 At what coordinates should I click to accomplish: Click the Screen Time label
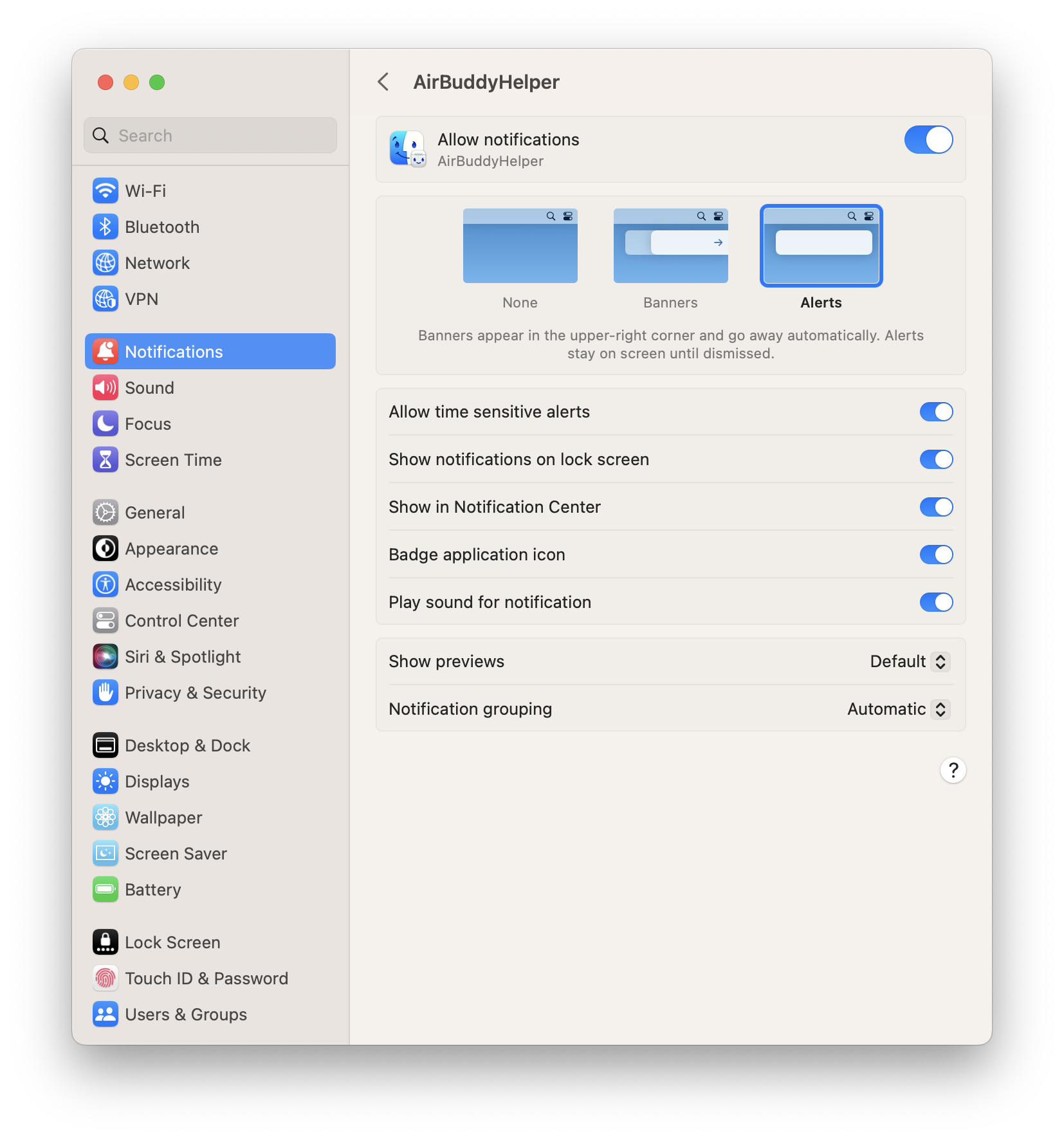[173, 460]
